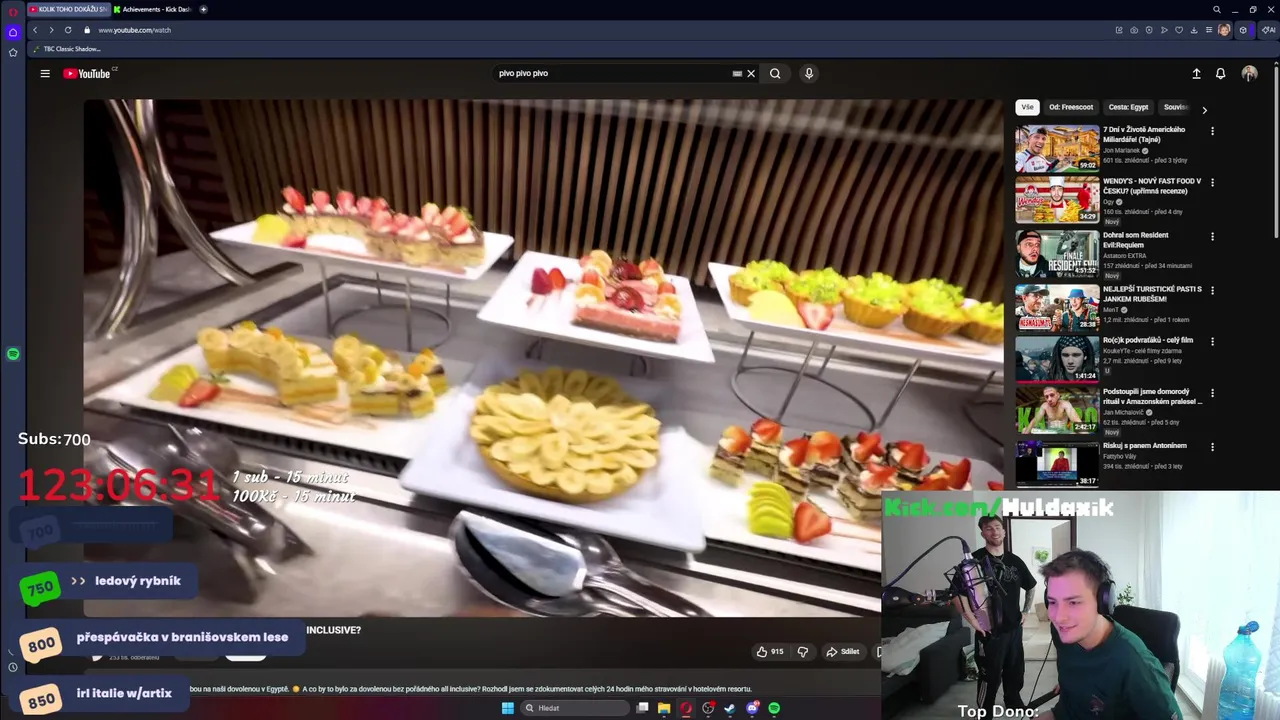This screenshot has height=720, width=1280.
Task: Select the 'Vše' filter chip
Action: point(1027,107)
